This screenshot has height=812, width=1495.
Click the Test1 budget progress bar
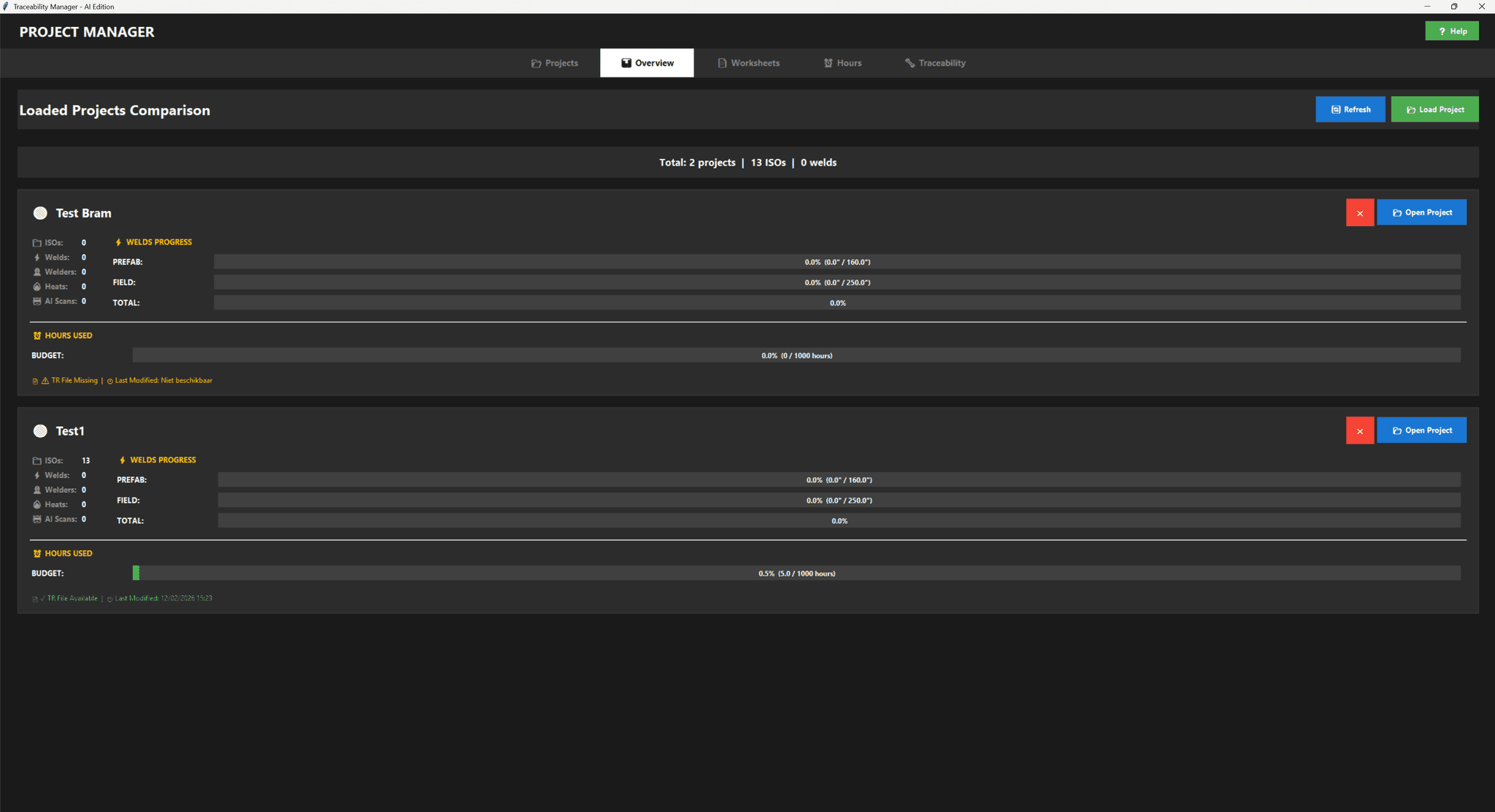coord(796,573)
